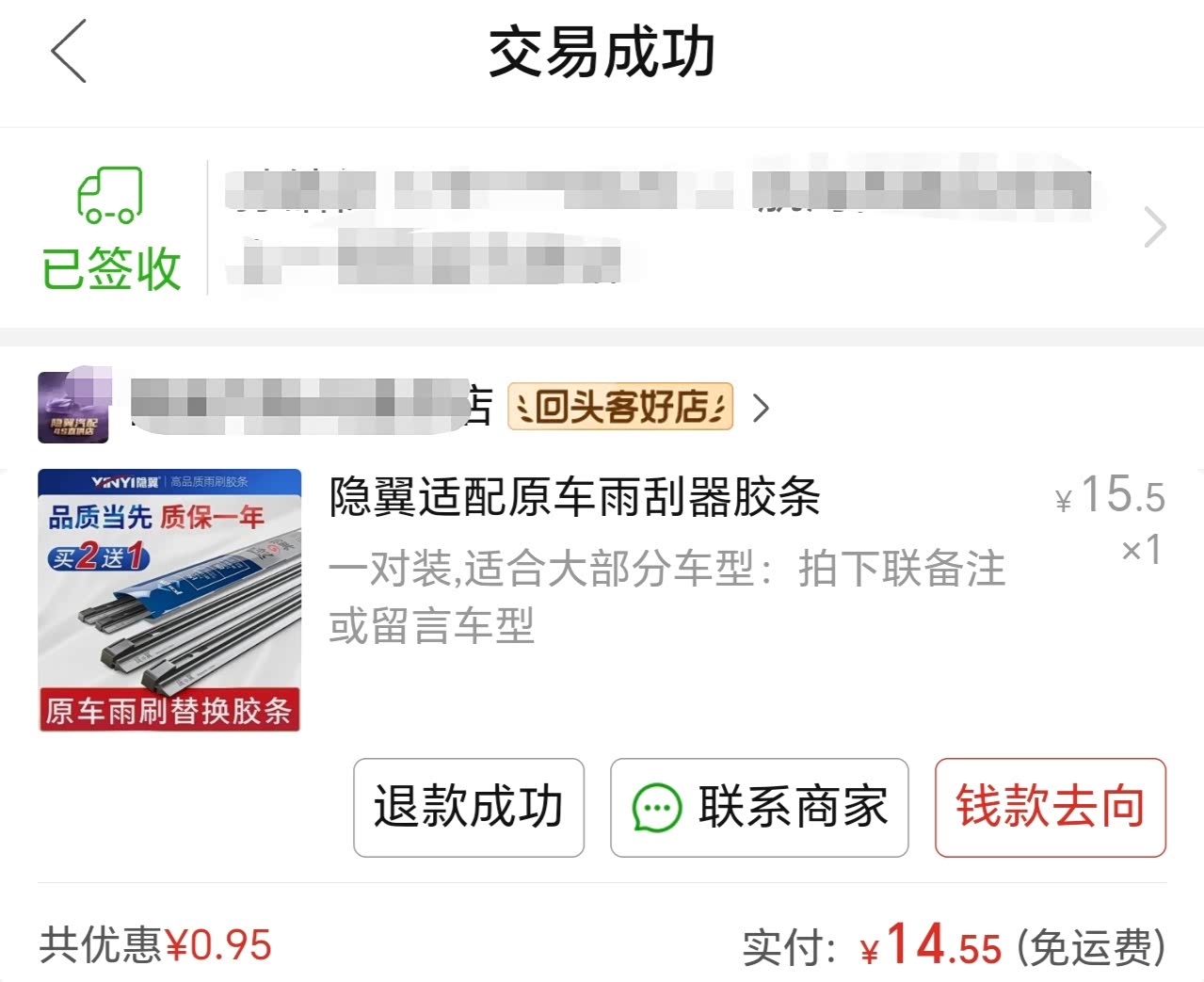View the wiper strip product thumbnail
This screenshot has width=1204, height=982.
click(169, 600)
